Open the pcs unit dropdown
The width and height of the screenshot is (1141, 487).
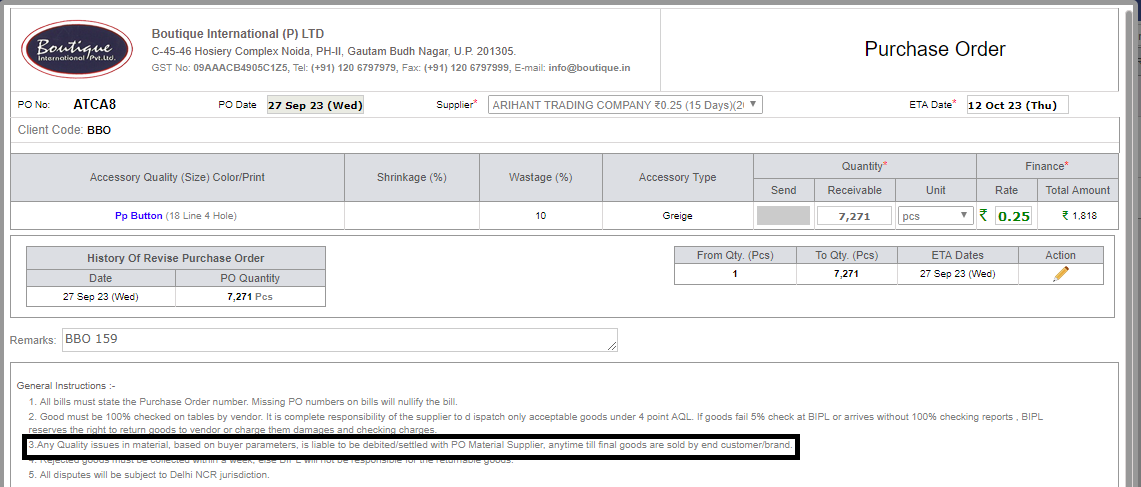coord(935,215)
